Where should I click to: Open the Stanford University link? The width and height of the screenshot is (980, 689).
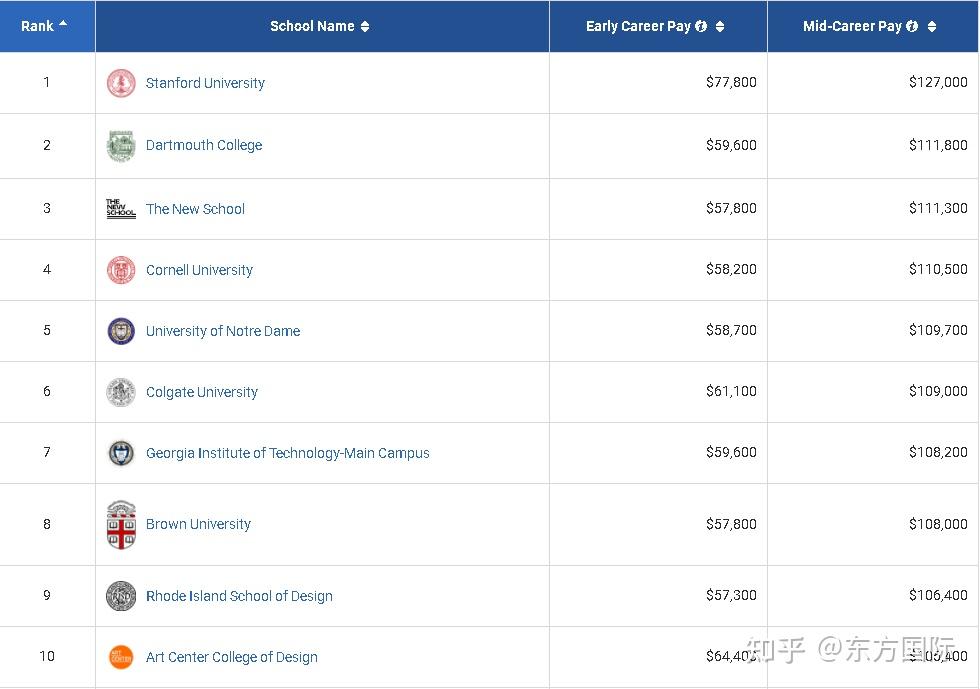click(205, 83)
